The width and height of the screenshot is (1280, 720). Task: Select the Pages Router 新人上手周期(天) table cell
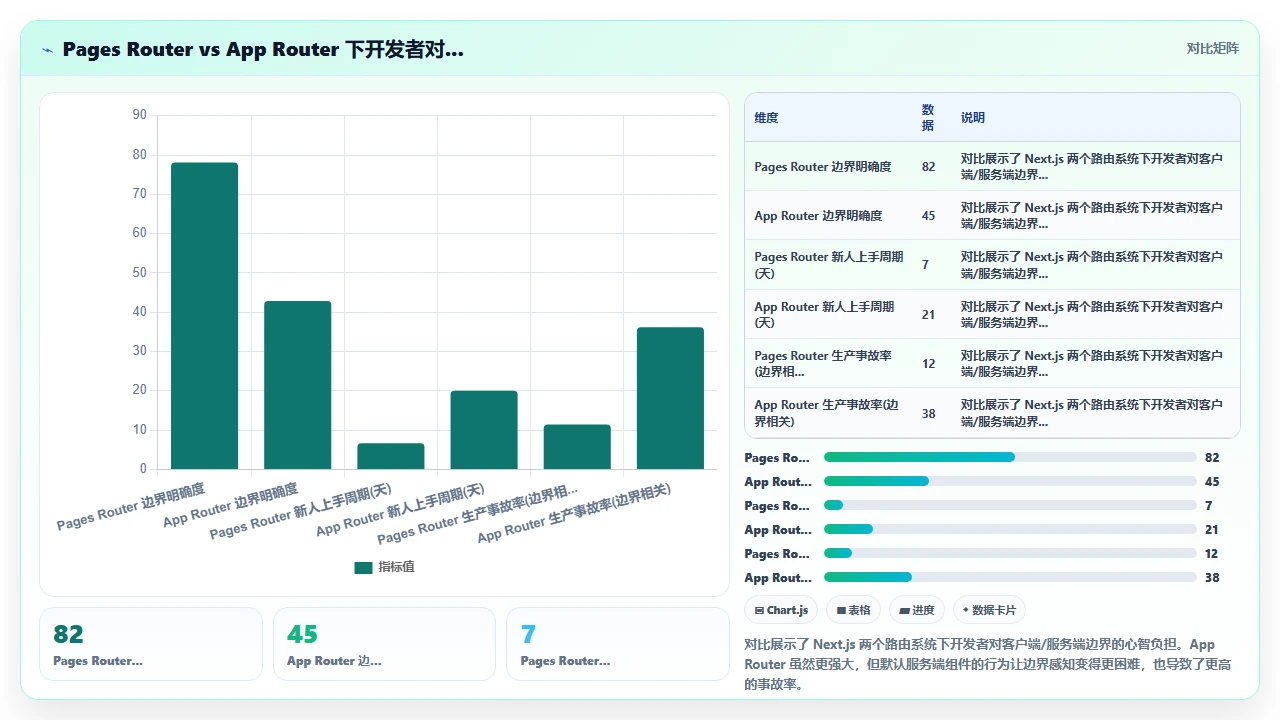point(829,265)
